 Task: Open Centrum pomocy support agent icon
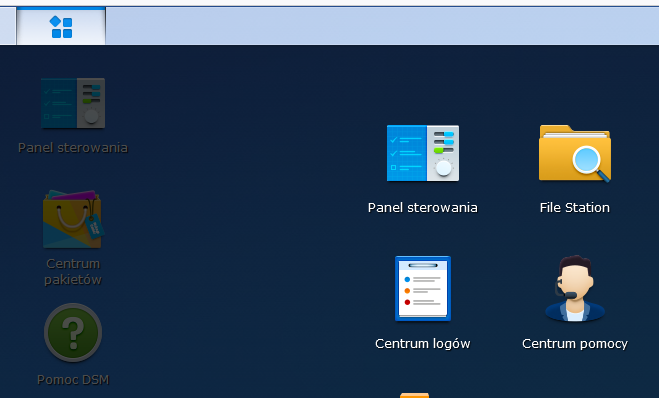coord(575,288)
